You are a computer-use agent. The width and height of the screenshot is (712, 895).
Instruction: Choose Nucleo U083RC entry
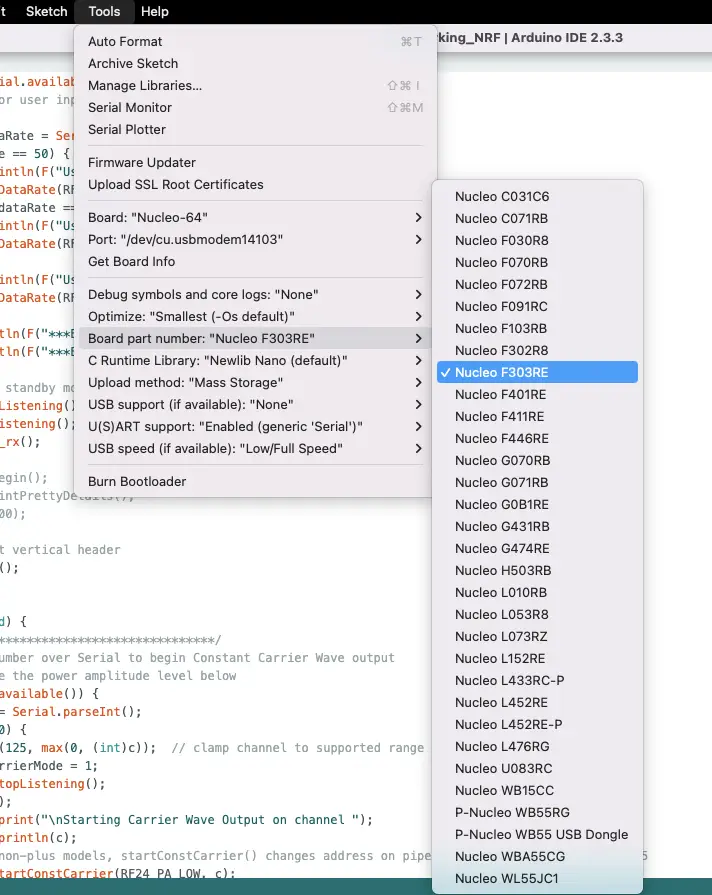(x=537, y=768)
